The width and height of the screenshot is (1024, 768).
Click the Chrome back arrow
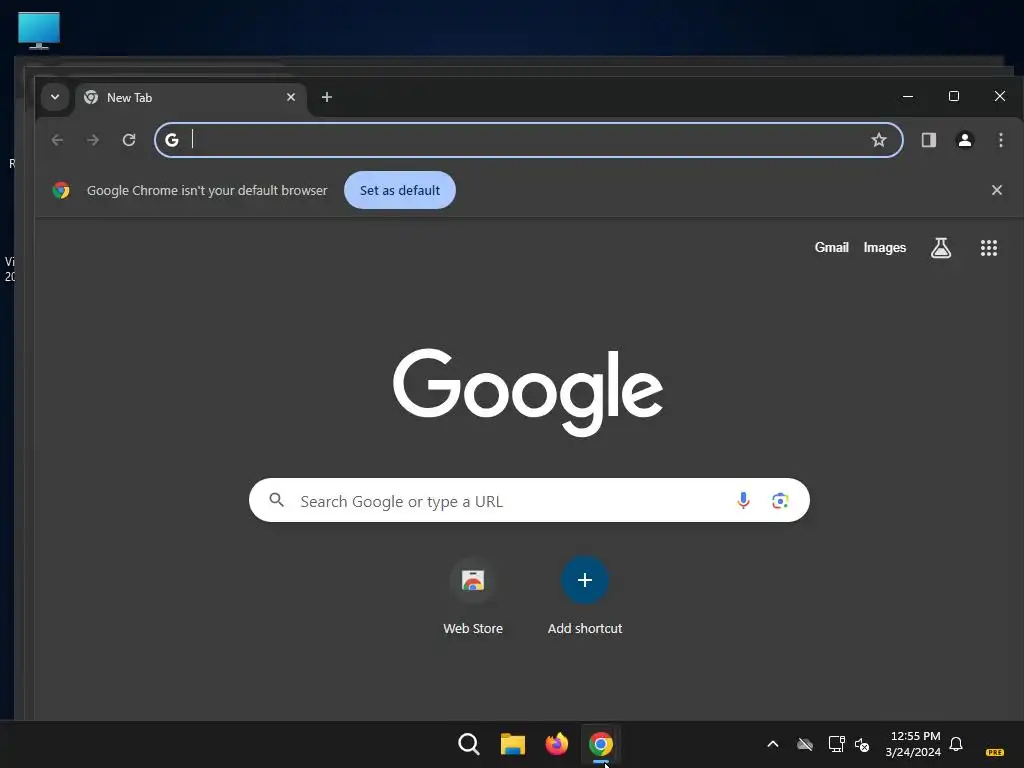(57, 140)
